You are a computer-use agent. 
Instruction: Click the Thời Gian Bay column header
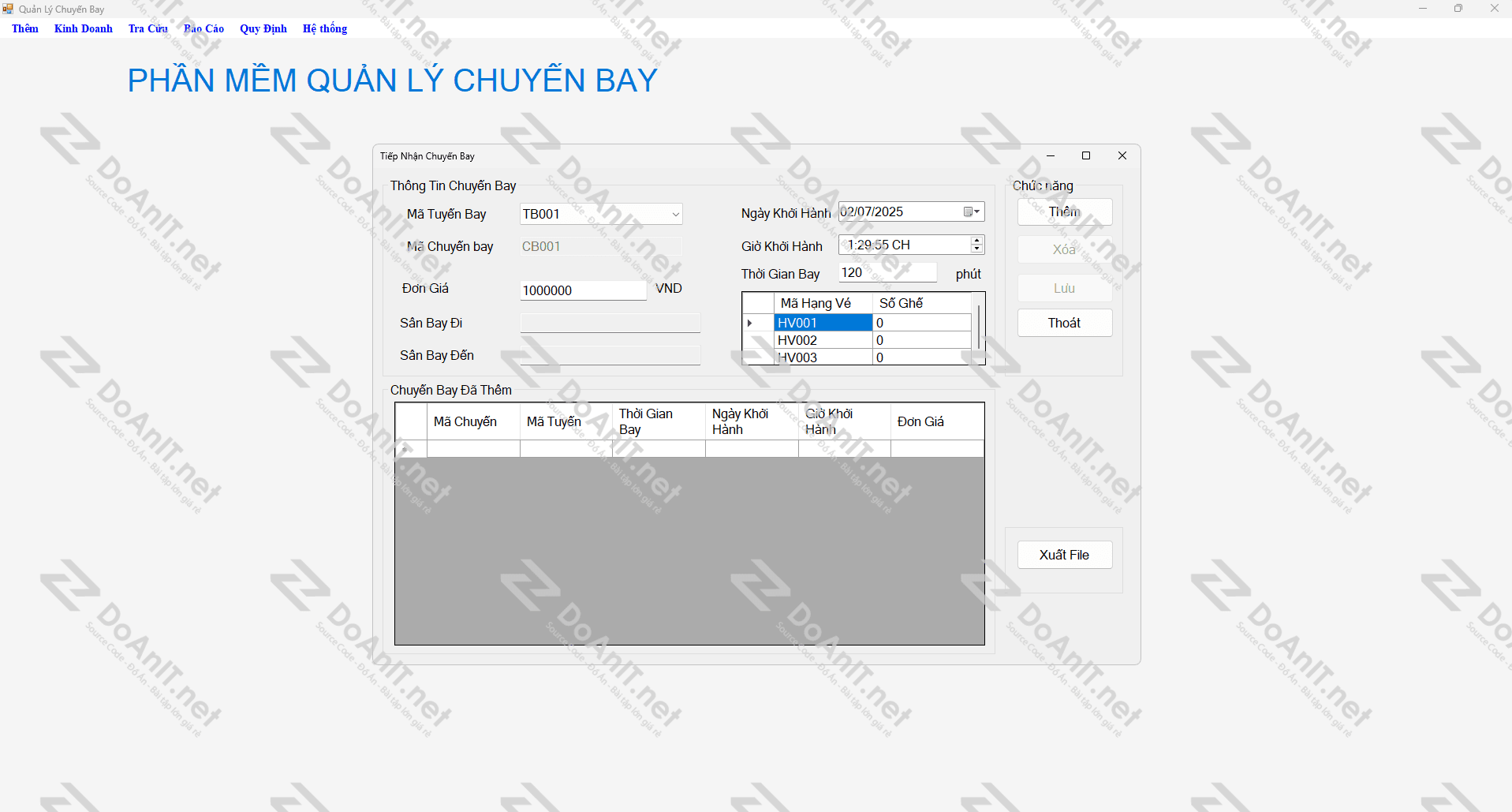(x=659, y=422)
